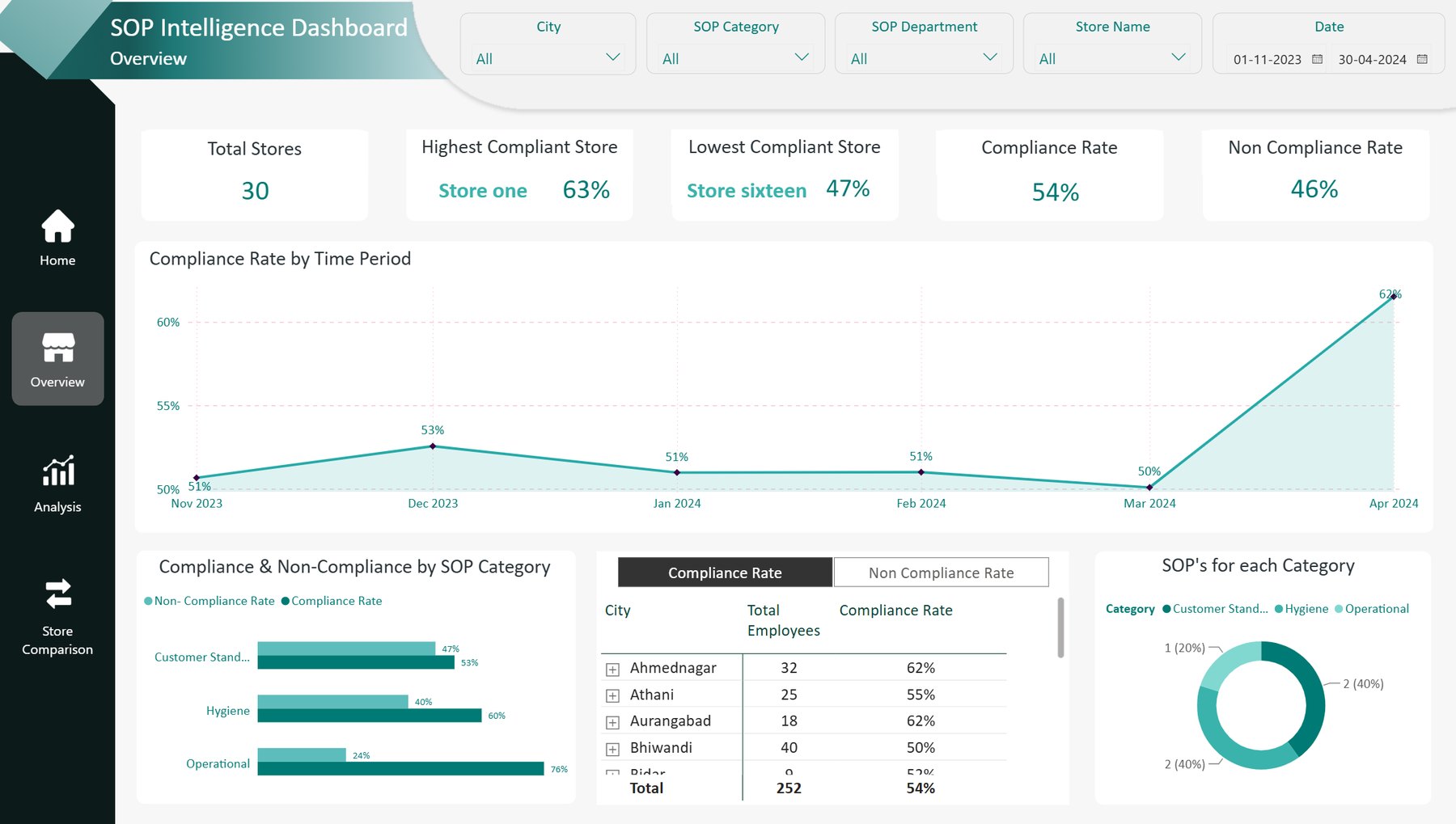Switch to the Non Compliance Rate tab

[x=941, y=573]
